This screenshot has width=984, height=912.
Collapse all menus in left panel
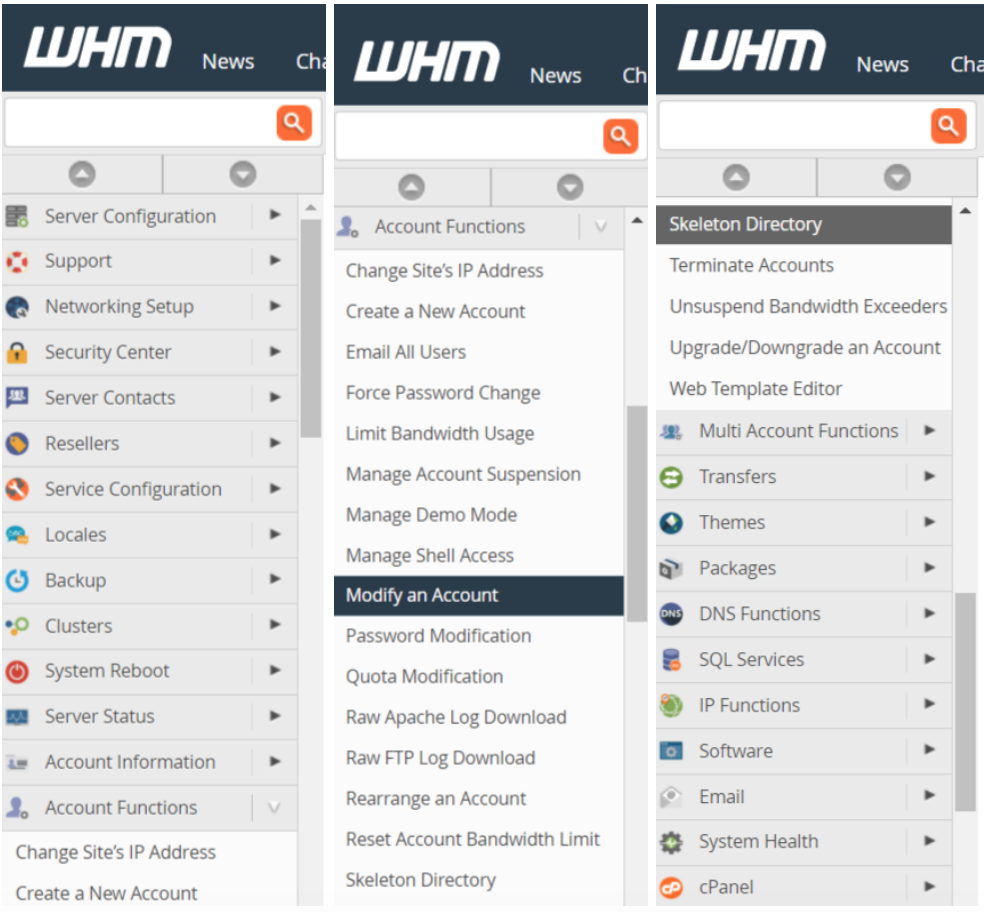point(82,174)
